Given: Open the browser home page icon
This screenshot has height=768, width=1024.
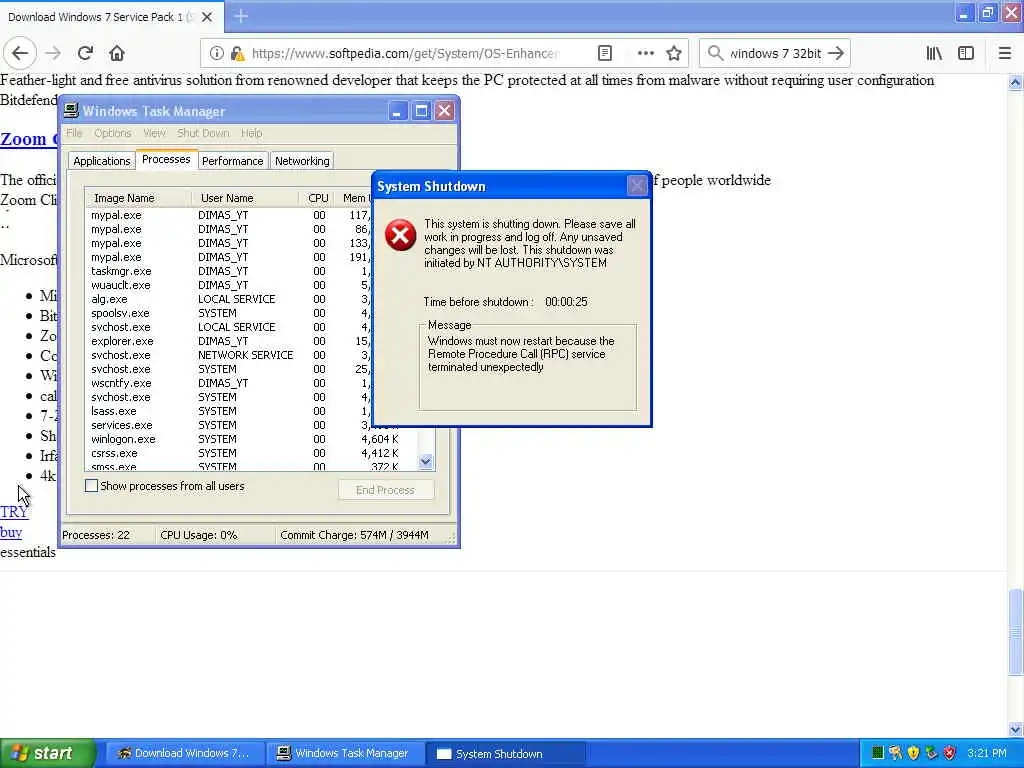Looking at the screenshot, I should coord(116,54).
